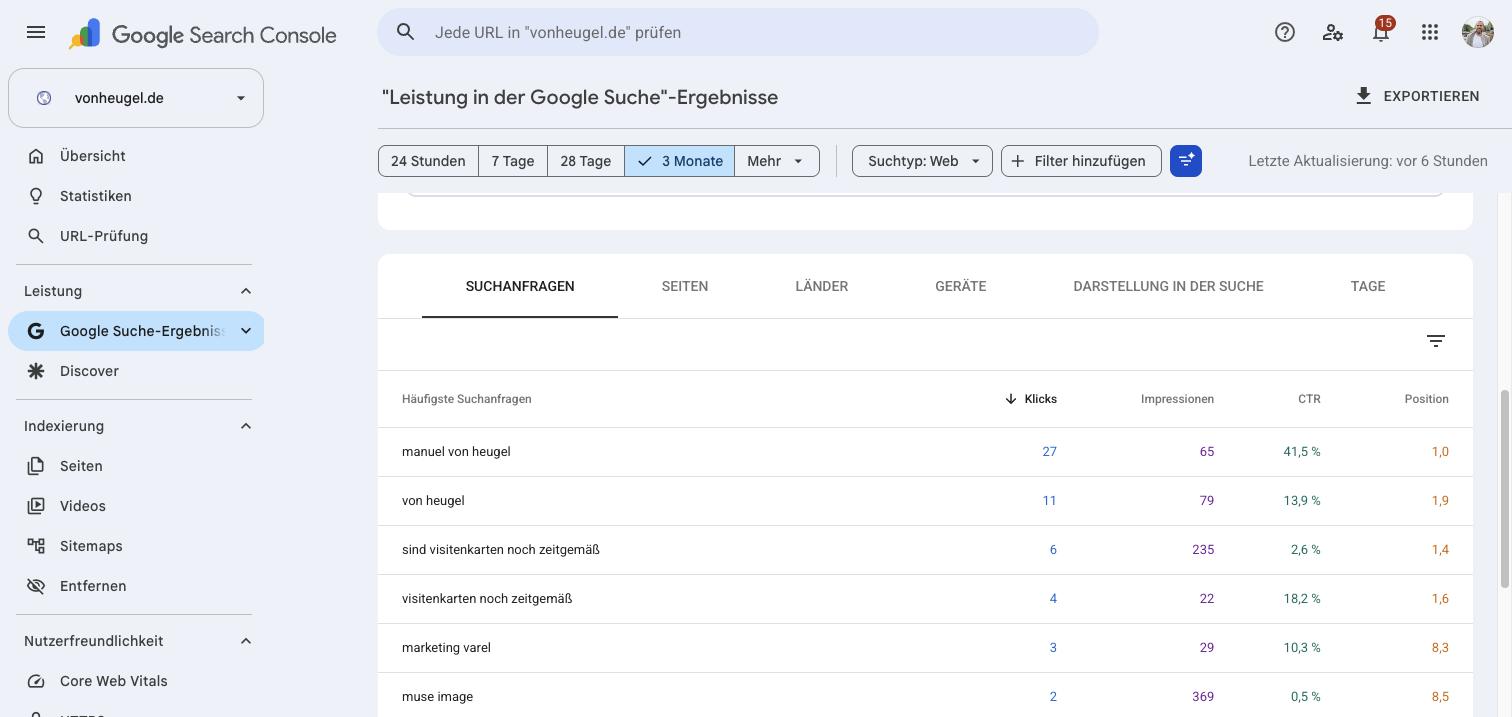Open Statistiken in the sidebar
Screen dimensions: 1512x717
pyautogui.click(x=136, y=196)
